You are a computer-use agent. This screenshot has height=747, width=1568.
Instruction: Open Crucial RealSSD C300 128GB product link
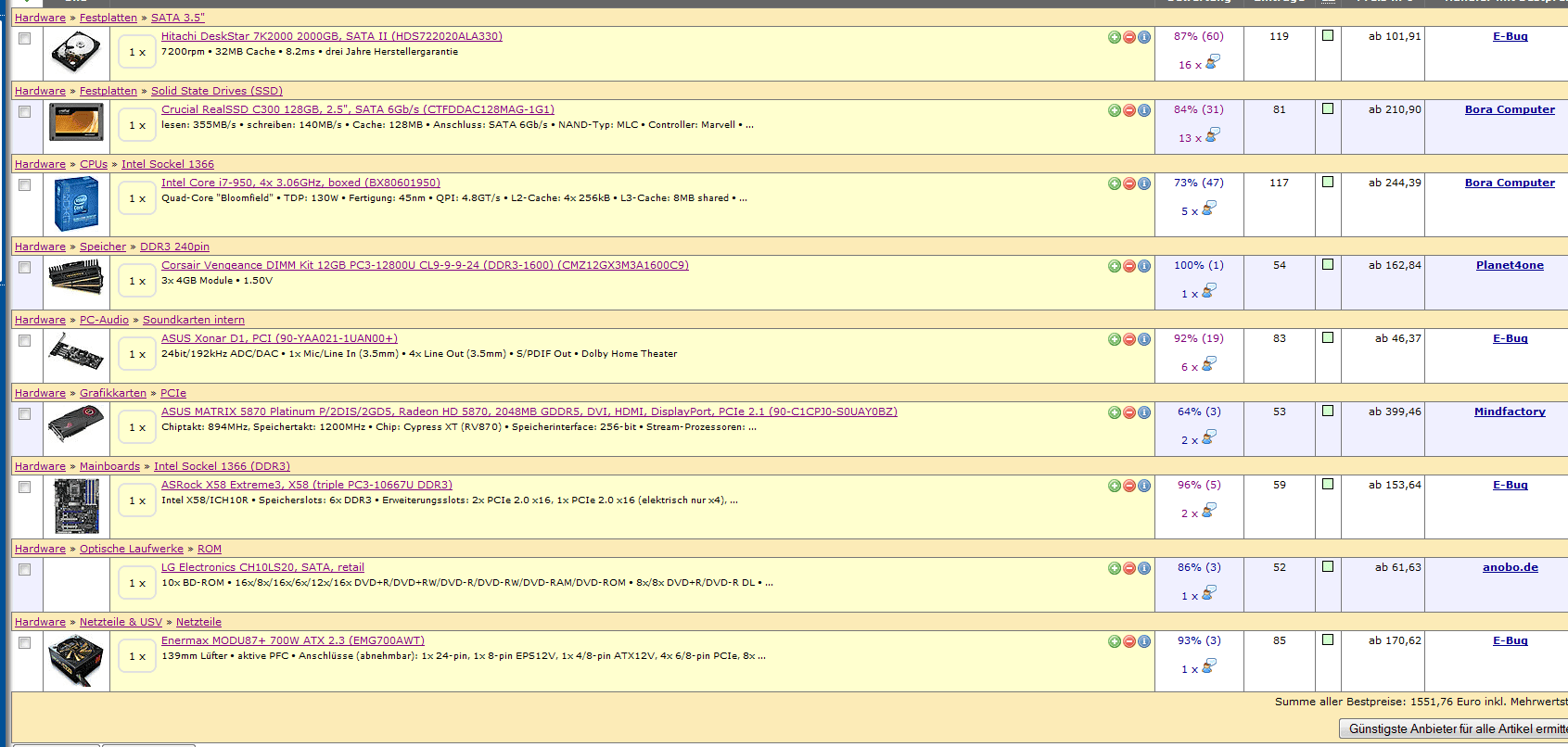[358, 109]
